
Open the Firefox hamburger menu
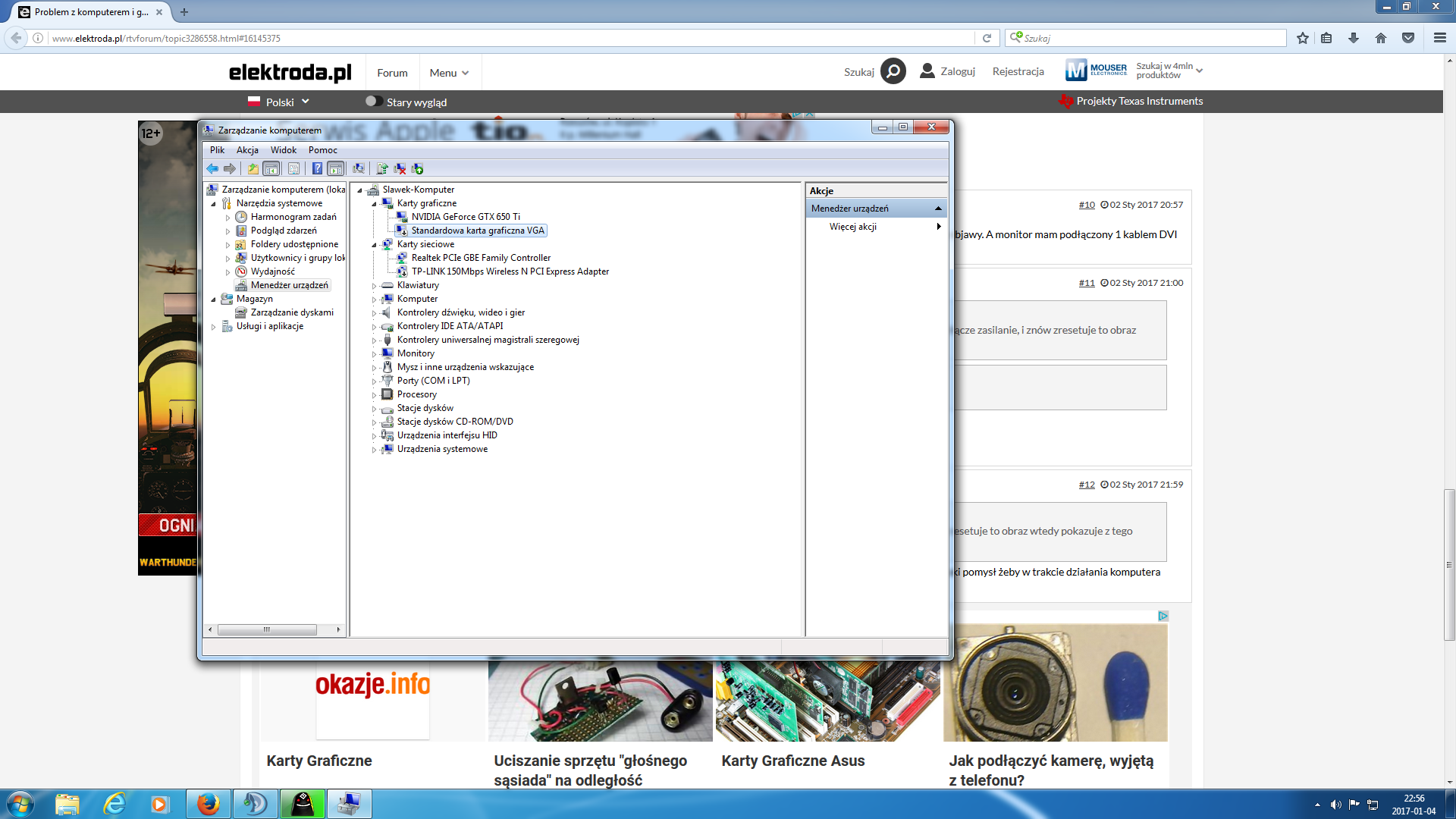[1440, 38]
